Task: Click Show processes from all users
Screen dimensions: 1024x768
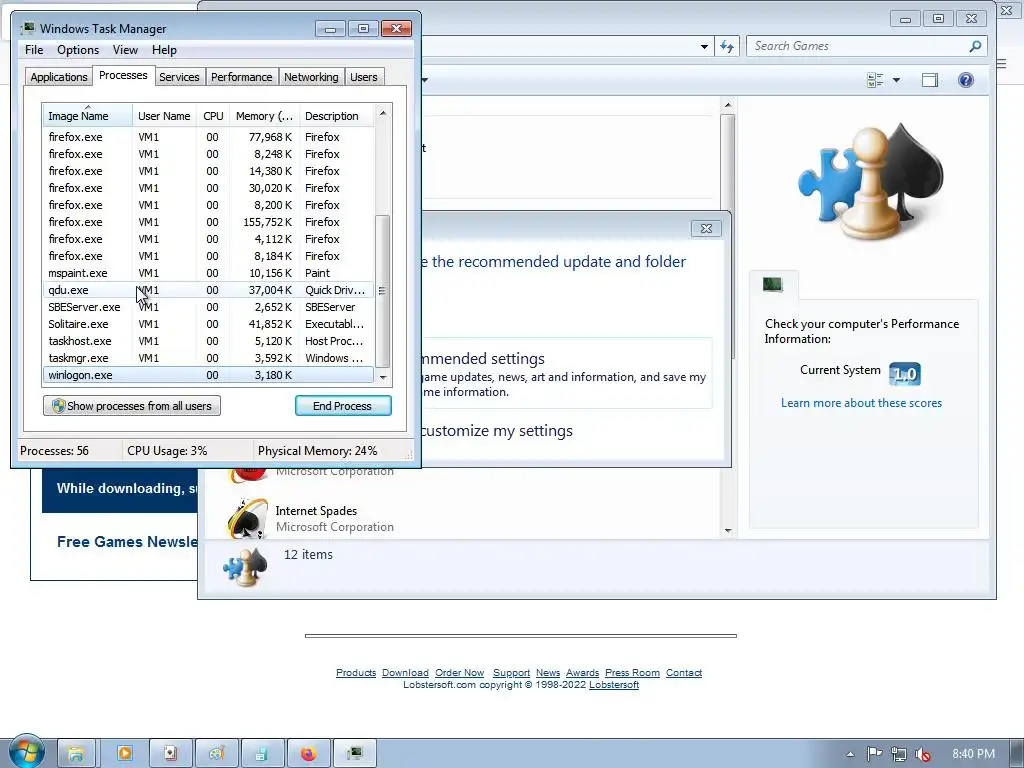Action: 132,406
